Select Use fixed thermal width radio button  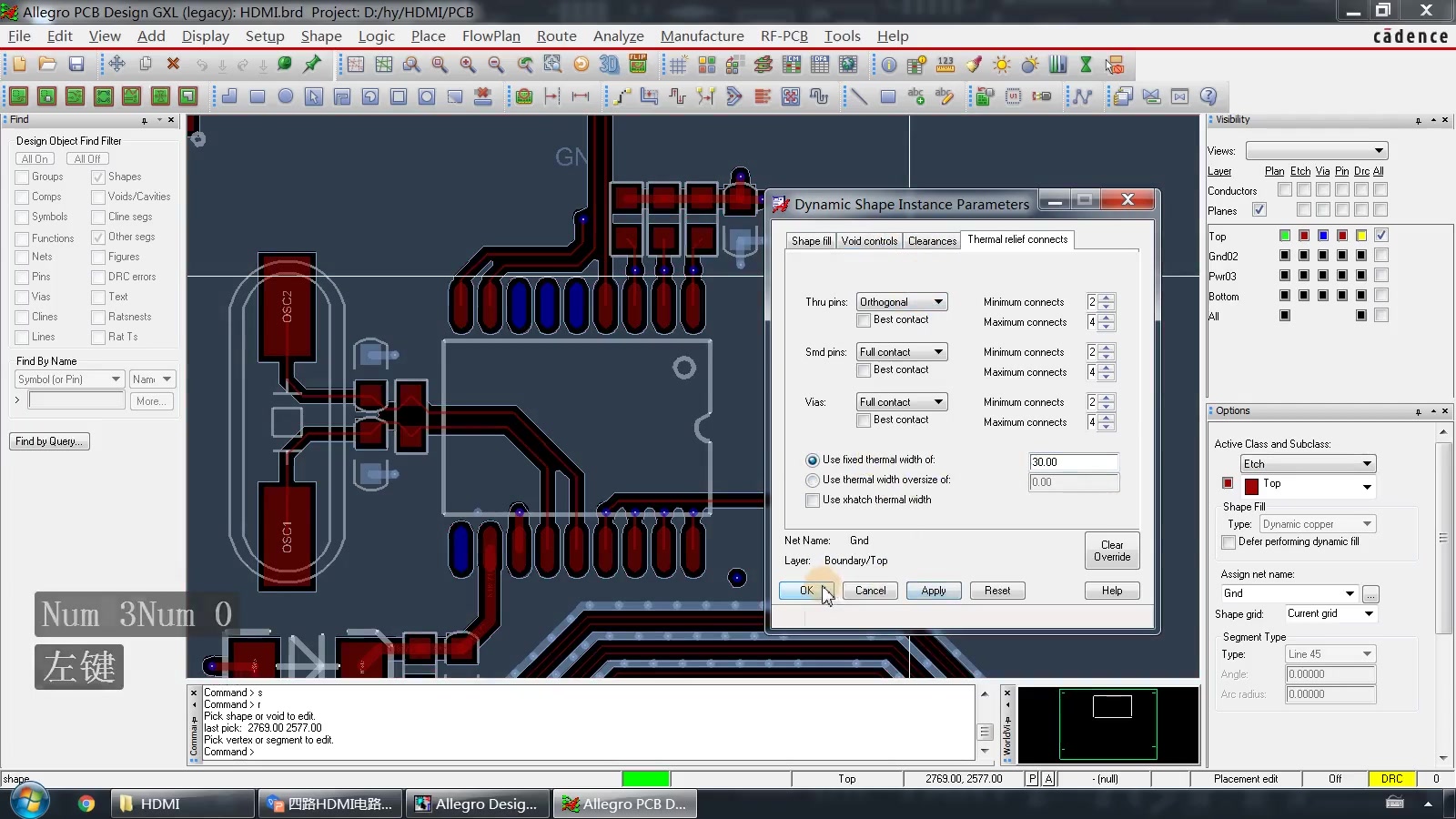[813, 460]
